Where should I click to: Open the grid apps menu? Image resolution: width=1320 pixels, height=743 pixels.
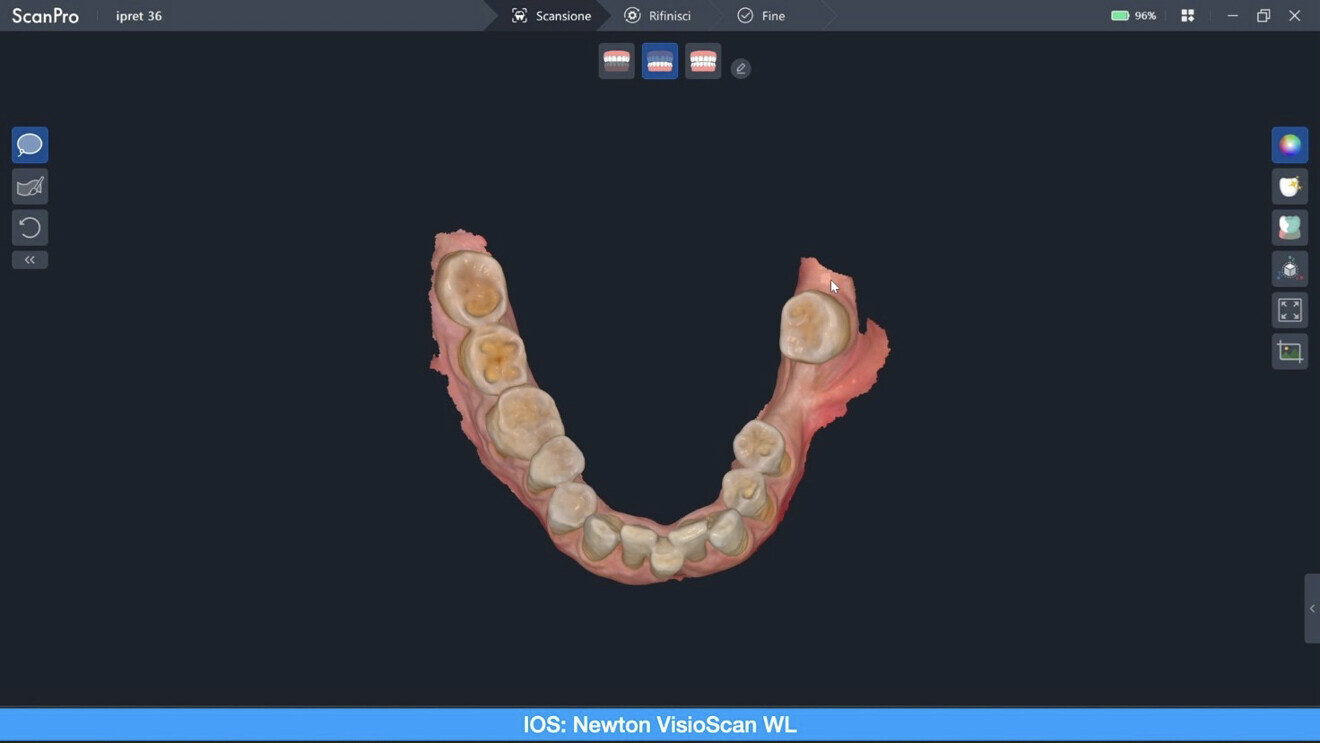tap(1187, 15)
